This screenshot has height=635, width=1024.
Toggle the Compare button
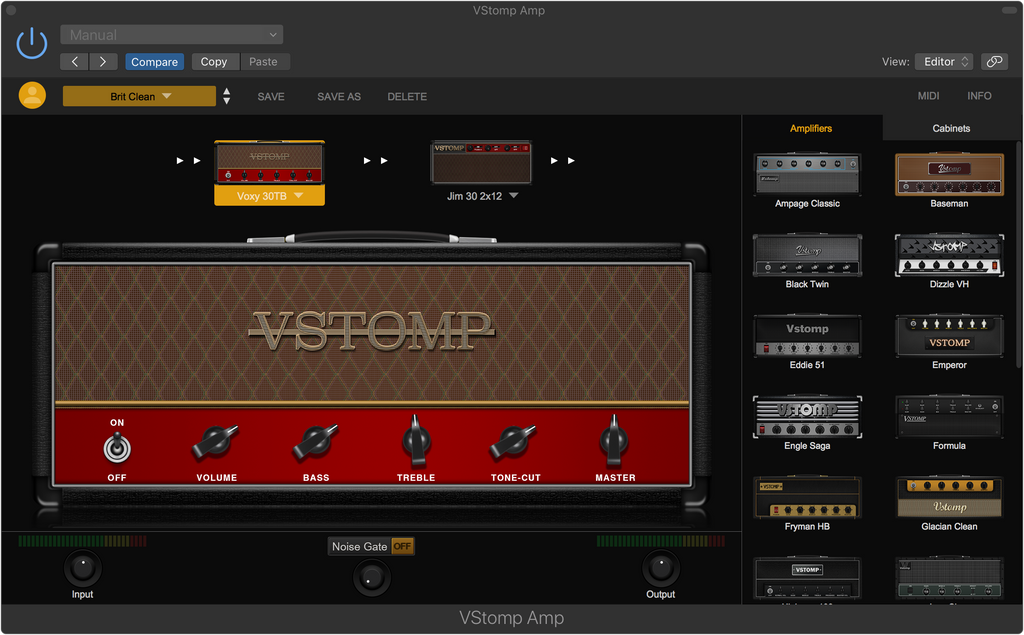click(x=155, y=62)
